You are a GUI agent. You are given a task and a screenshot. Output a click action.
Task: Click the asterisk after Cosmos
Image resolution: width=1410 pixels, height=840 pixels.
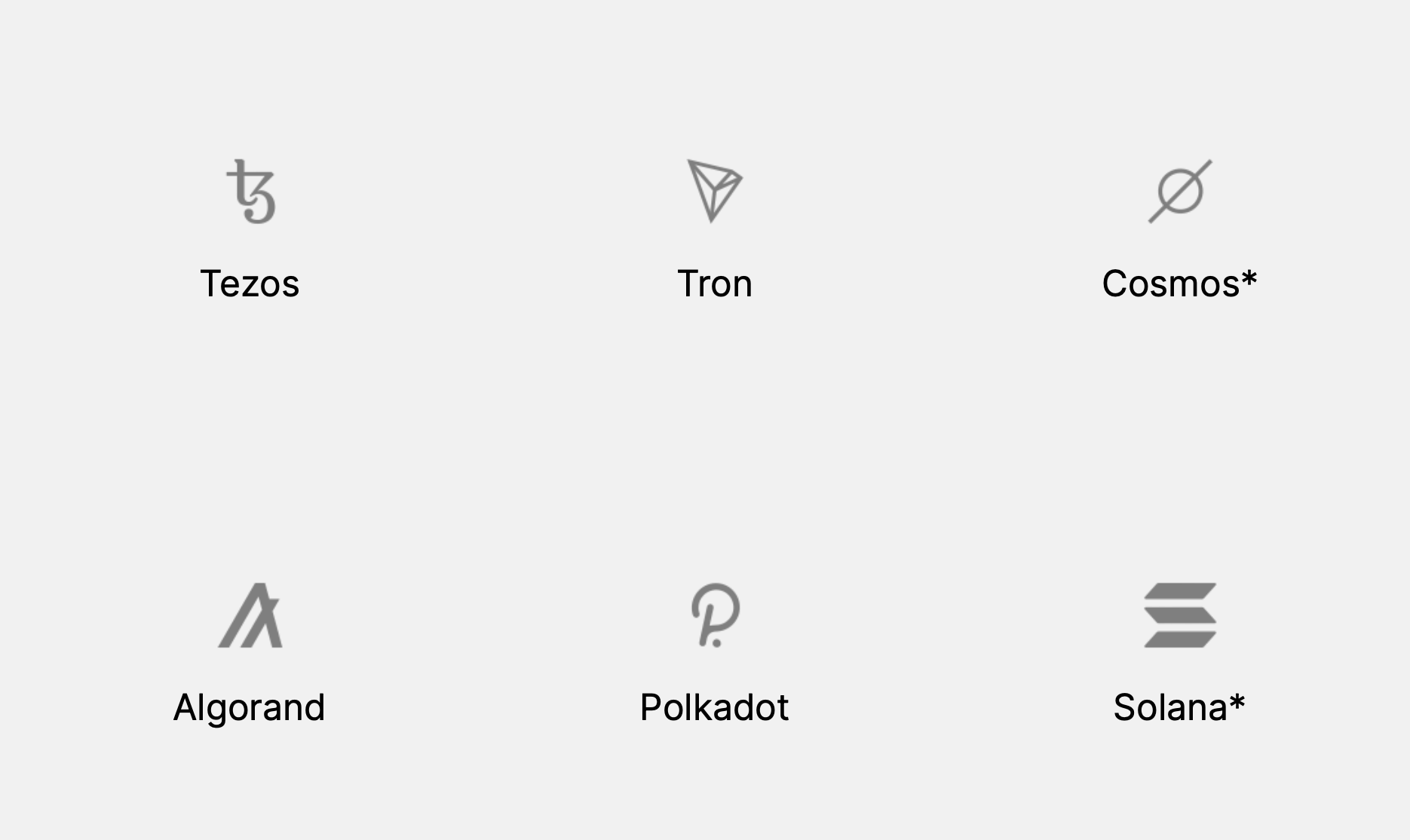point(1249,277)
